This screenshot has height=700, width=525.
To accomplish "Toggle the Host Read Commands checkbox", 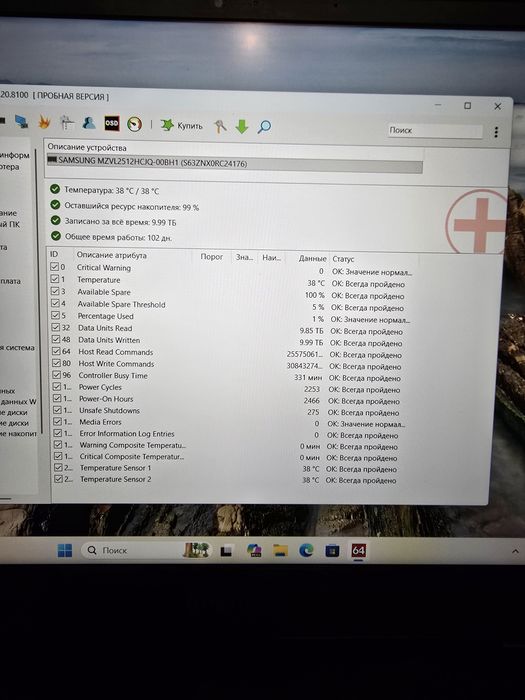I will coord(56,351).
